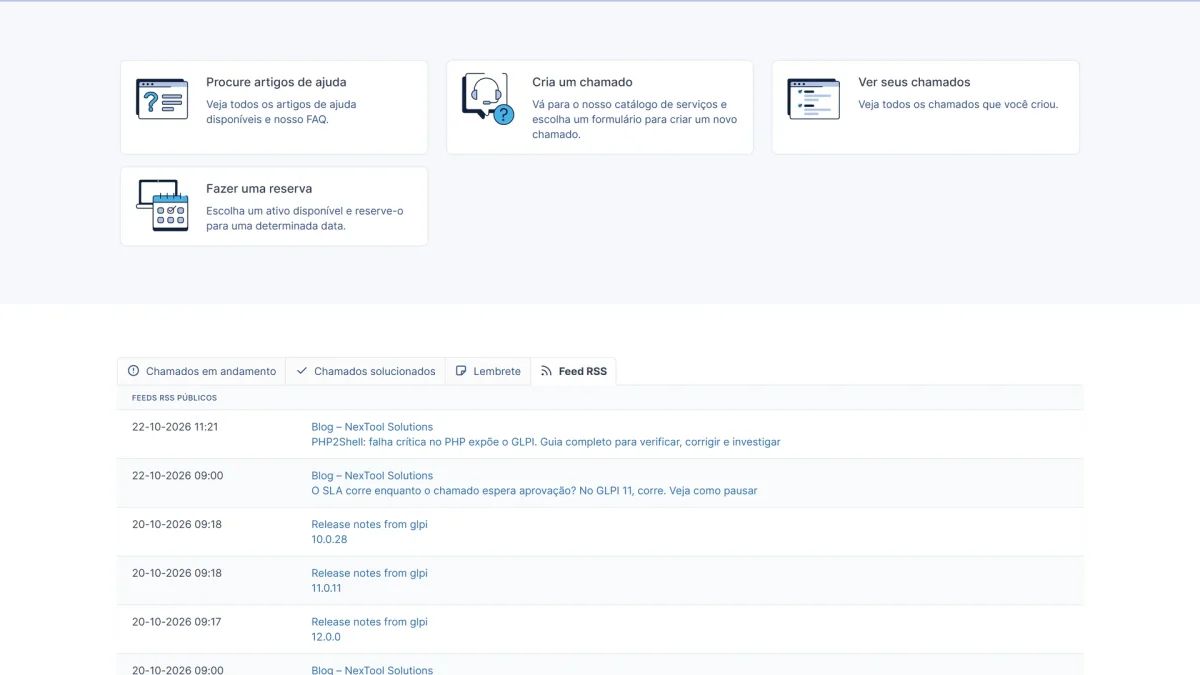Click Release notes from glpi above 11.0.11
The width and height of the screenshot is (1200, 675).
click(369, 573)
